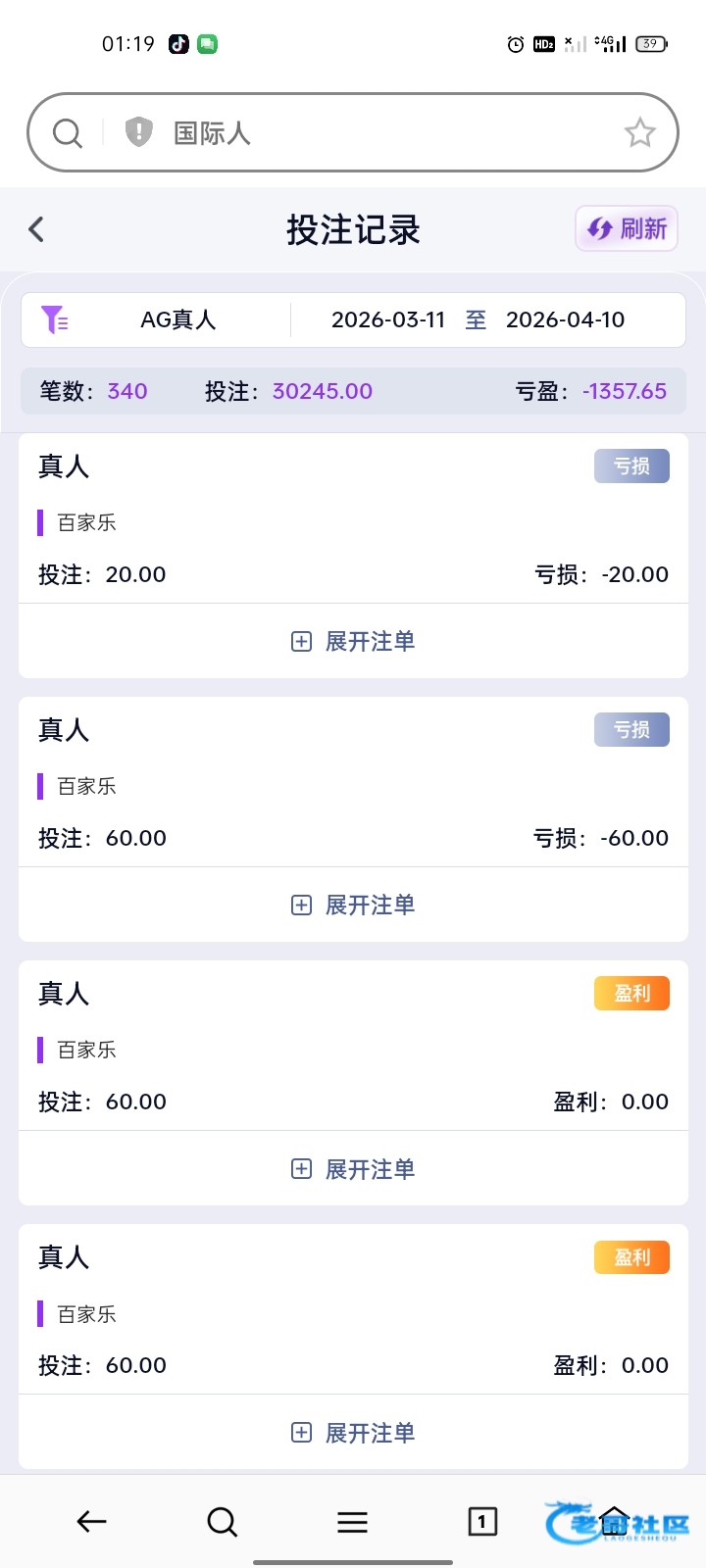The image size is (706, 1568).
Task: Tap the security shield icon
Action: click(139, 131)
